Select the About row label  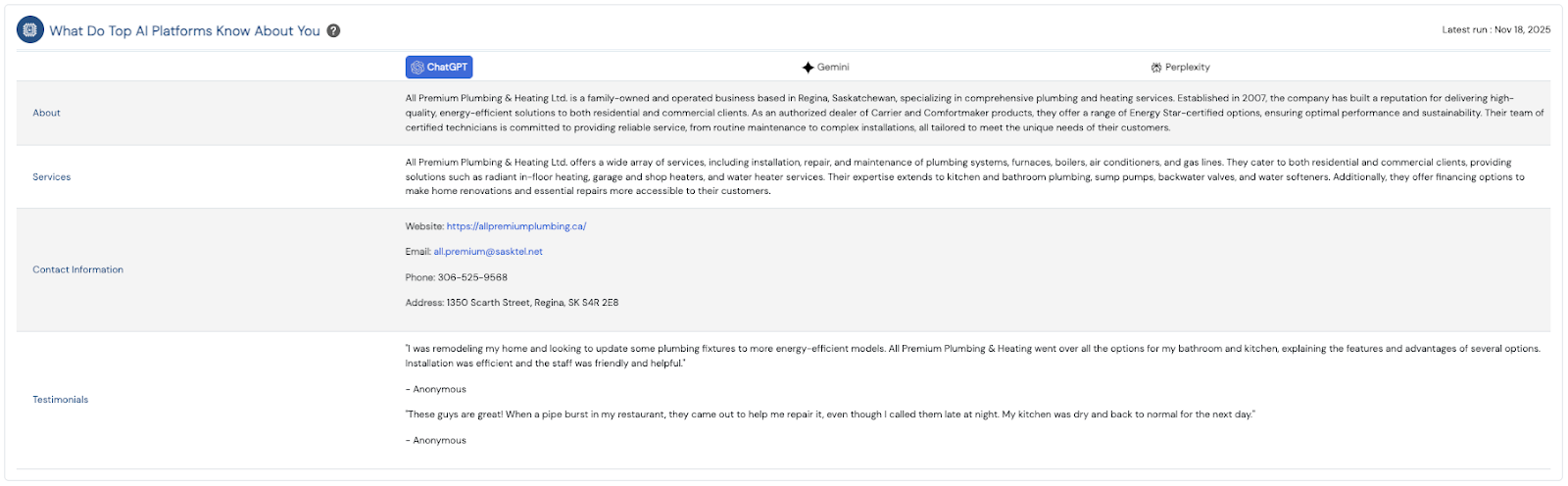coord(46,113)
